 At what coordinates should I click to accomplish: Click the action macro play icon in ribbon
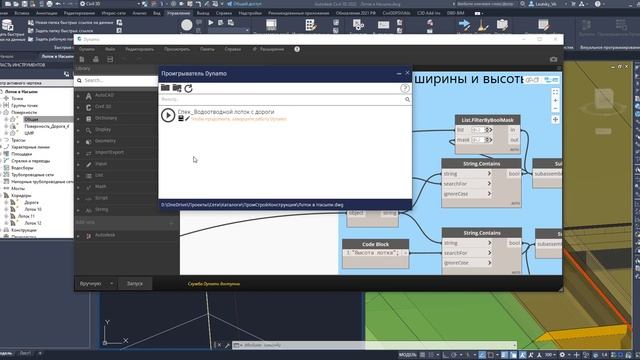(x=211, y=22)
